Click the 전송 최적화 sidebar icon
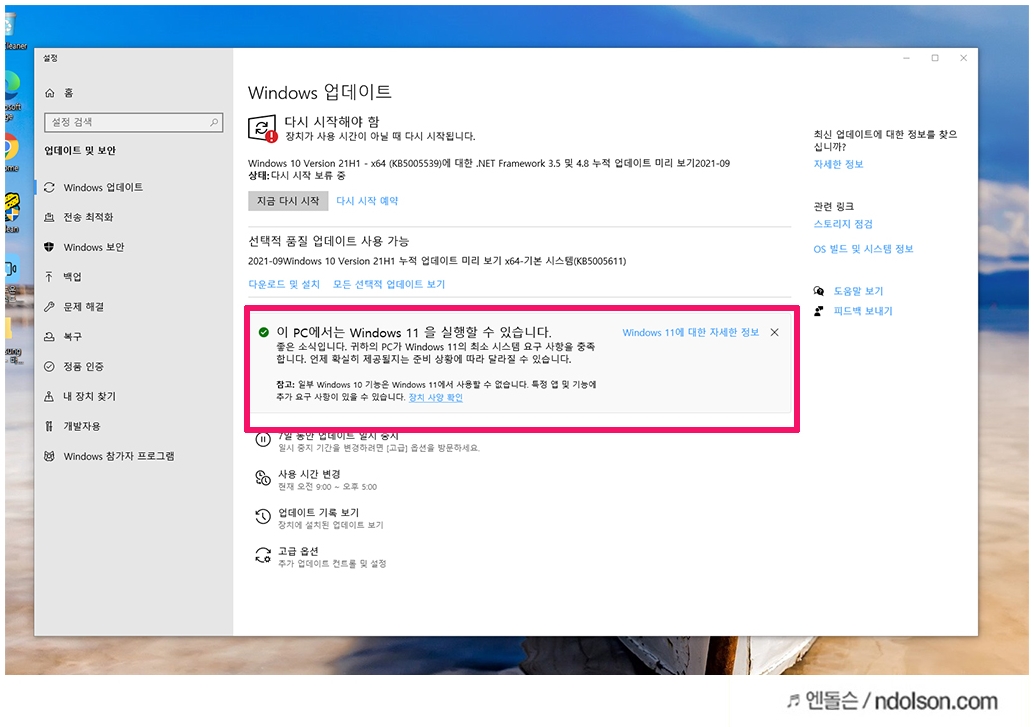Viewport: 1034px width, 727px height. (49, 217)
